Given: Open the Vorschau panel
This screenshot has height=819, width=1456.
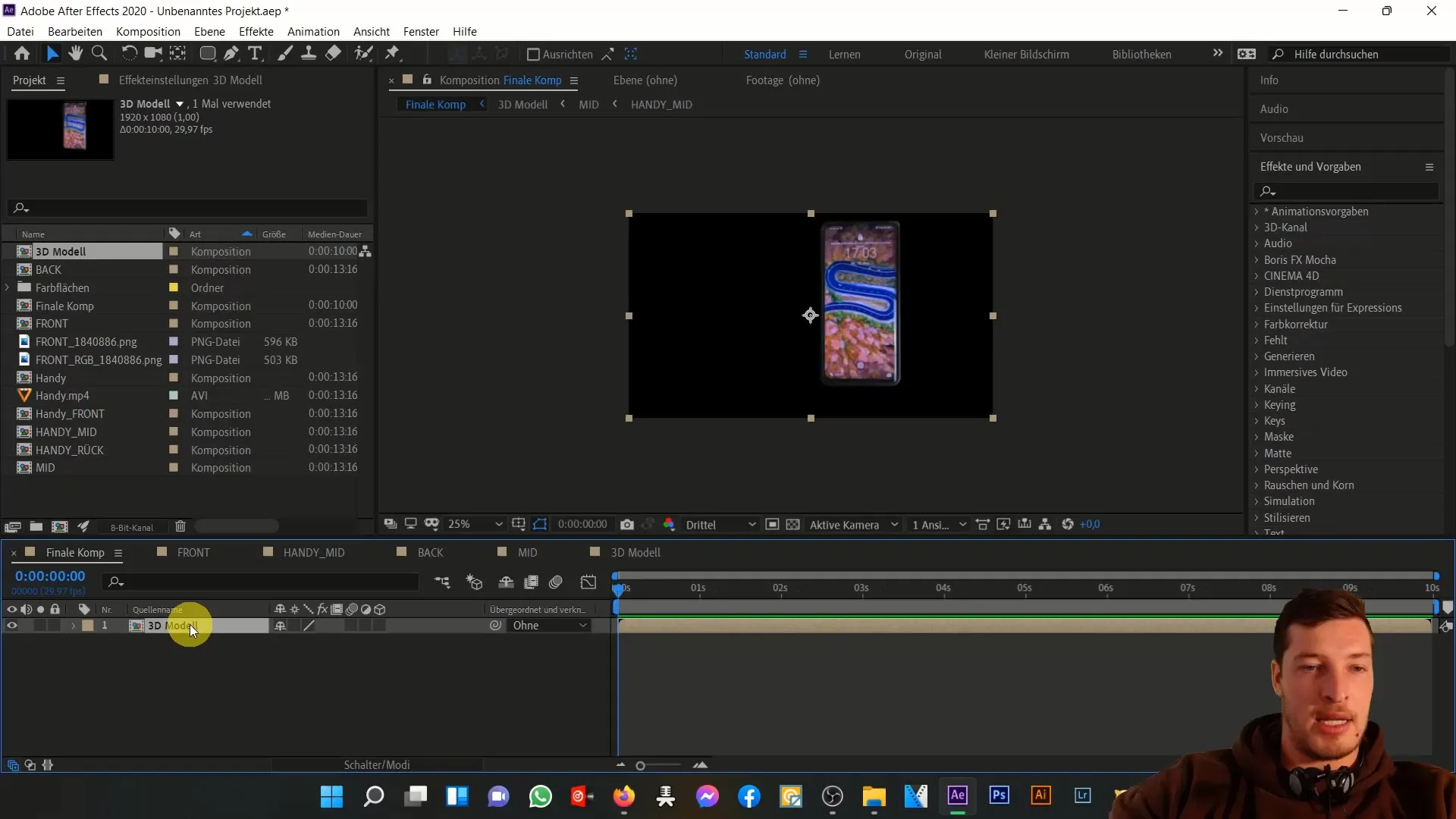Looking at the screenshot, I should click(x=1282, y=138).
